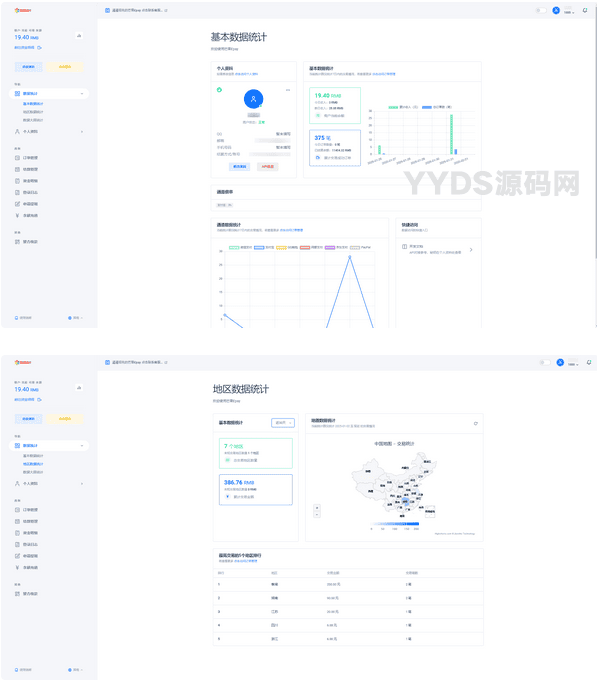This screenshot has height=681, width=597.
Task: Click the map zoom-in plus button
Action: tap(317, 508)
